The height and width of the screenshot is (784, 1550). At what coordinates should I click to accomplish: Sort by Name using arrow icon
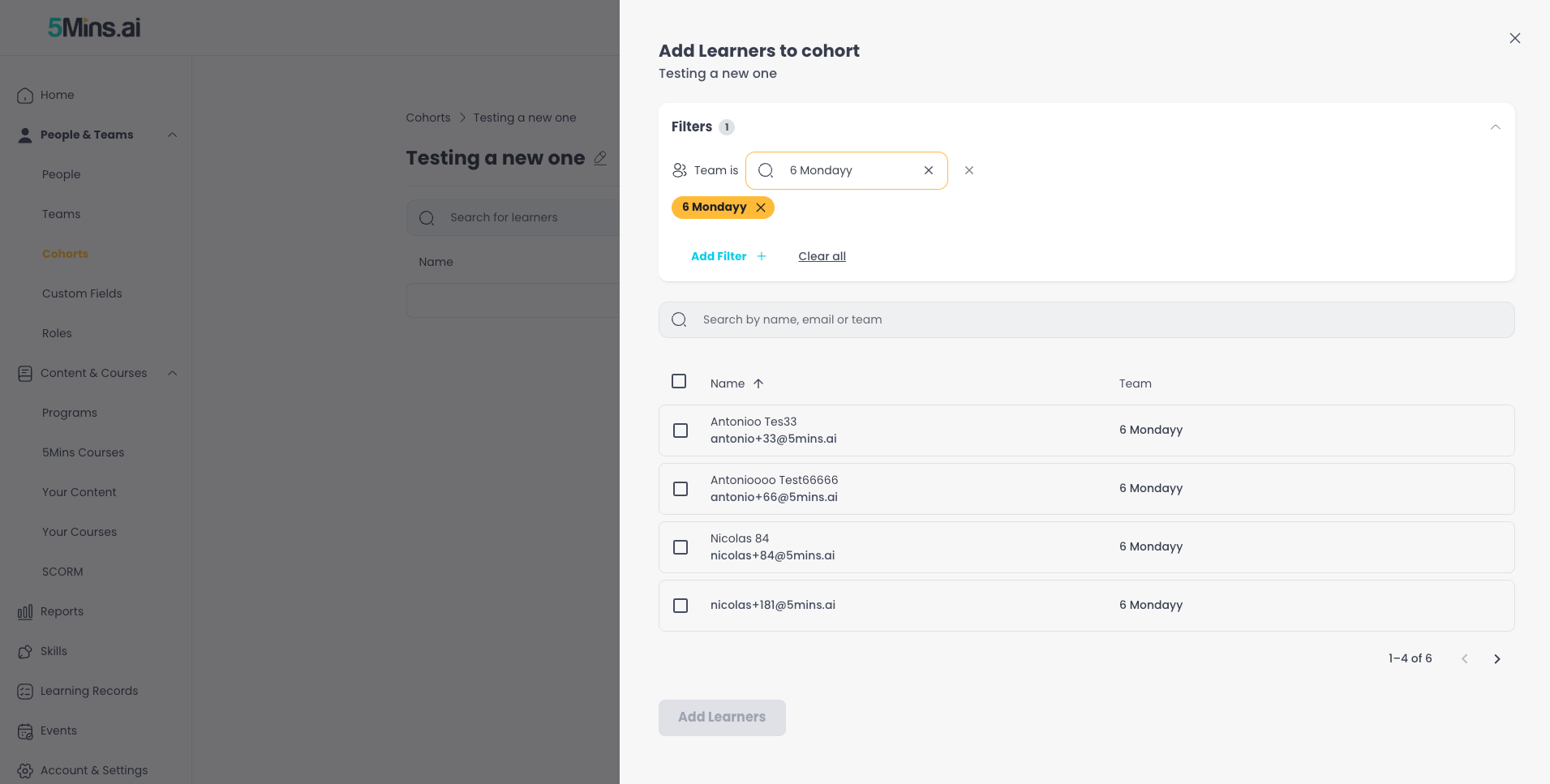(758, 383)
